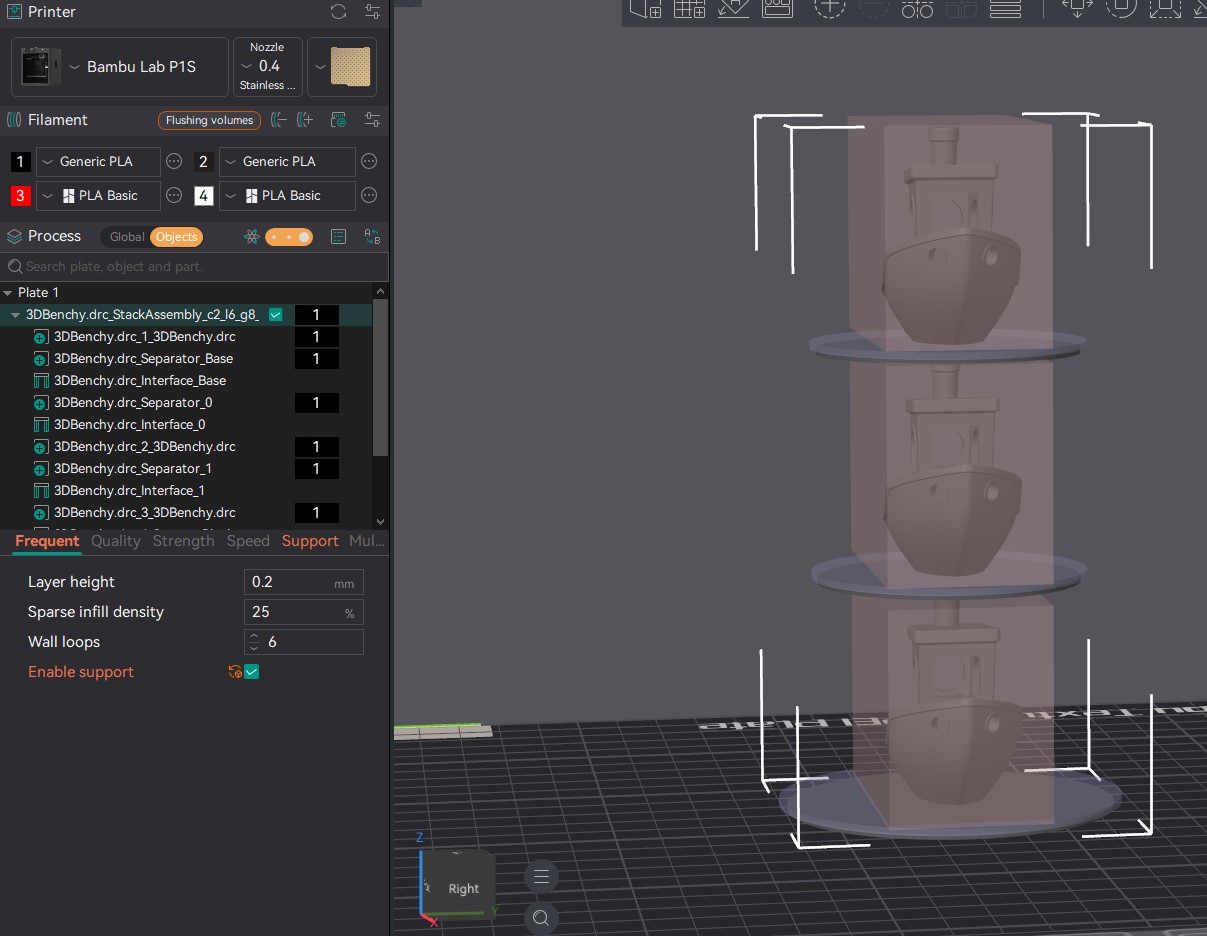The width and height of the screenshot is (1207, 936).
Task: Toggle the Enable support checkbox
Action: pos(252,672)
